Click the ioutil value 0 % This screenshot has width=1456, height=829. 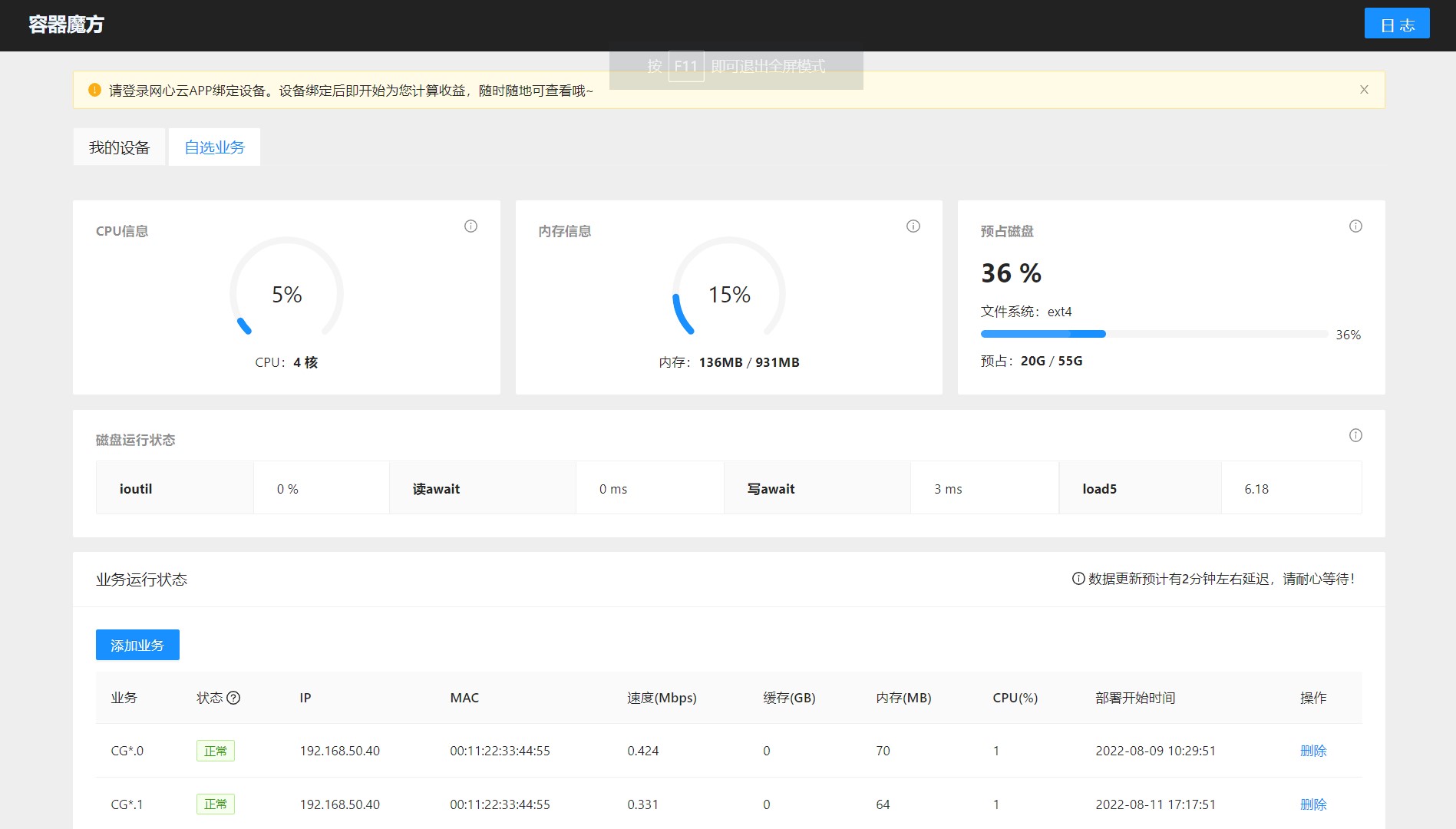(288, 489)
